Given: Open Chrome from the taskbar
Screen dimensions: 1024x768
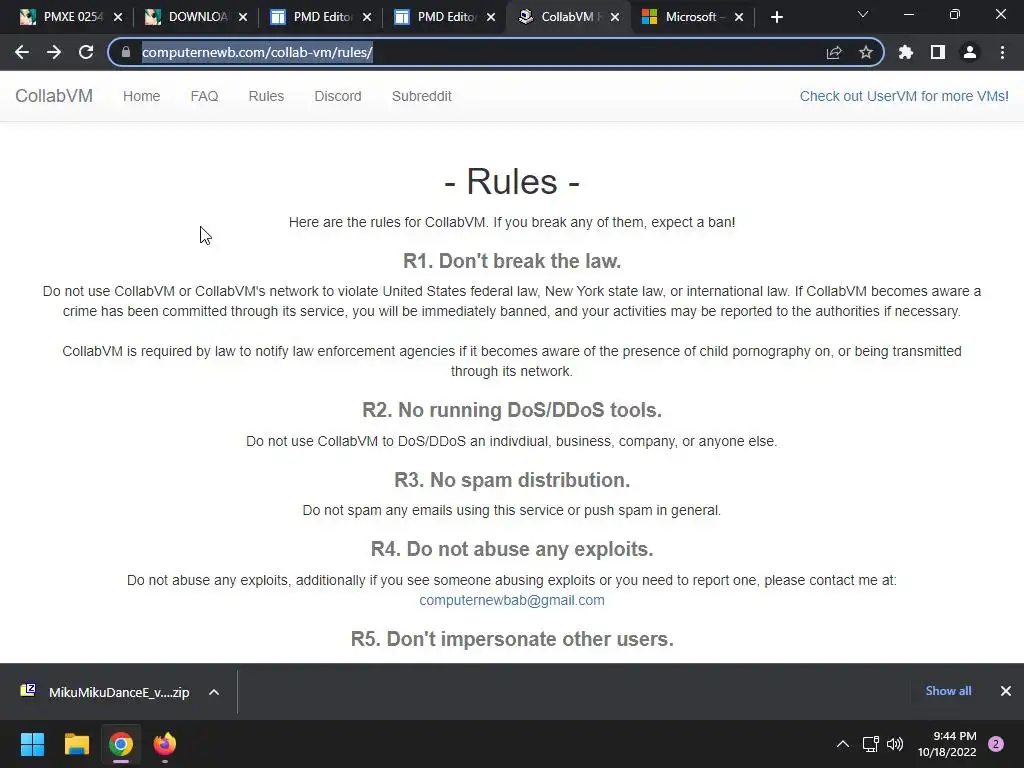Looking at the screenshot, I should pyautogui.click(x=121, y=744).
